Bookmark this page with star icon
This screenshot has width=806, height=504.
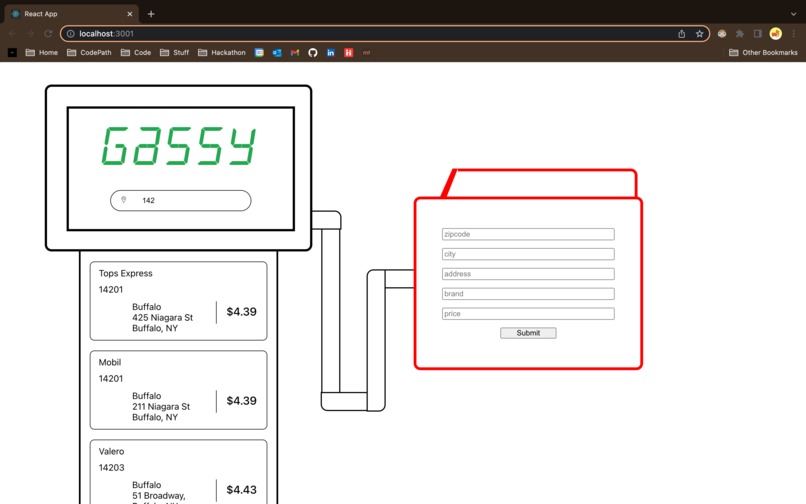point(700,33)
